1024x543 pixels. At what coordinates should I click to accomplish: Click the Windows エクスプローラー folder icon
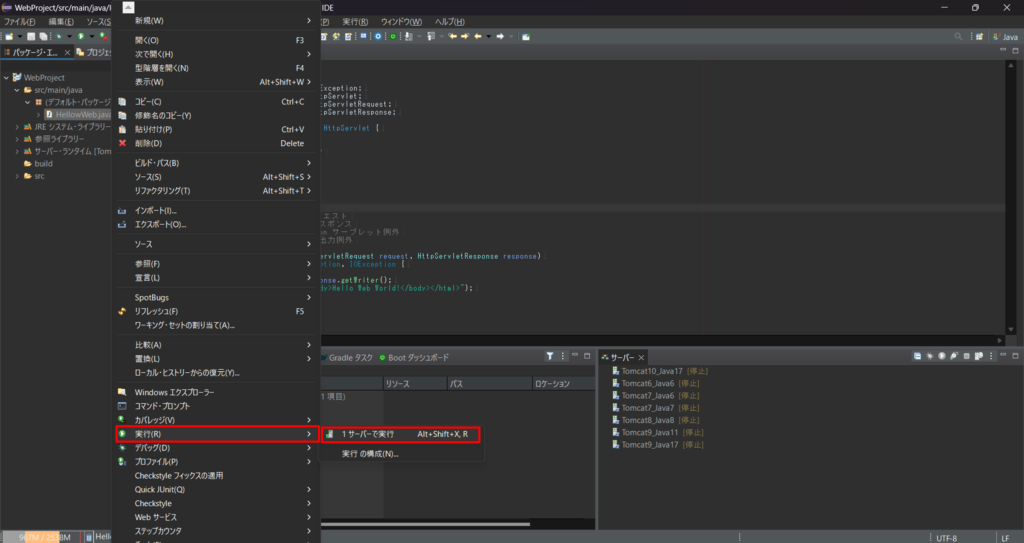(123, 391)
